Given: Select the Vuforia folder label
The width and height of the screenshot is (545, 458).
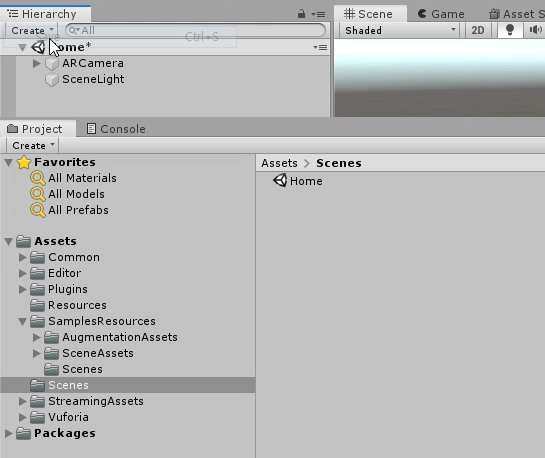Looking at the screenshot, I should click(68, 417).
